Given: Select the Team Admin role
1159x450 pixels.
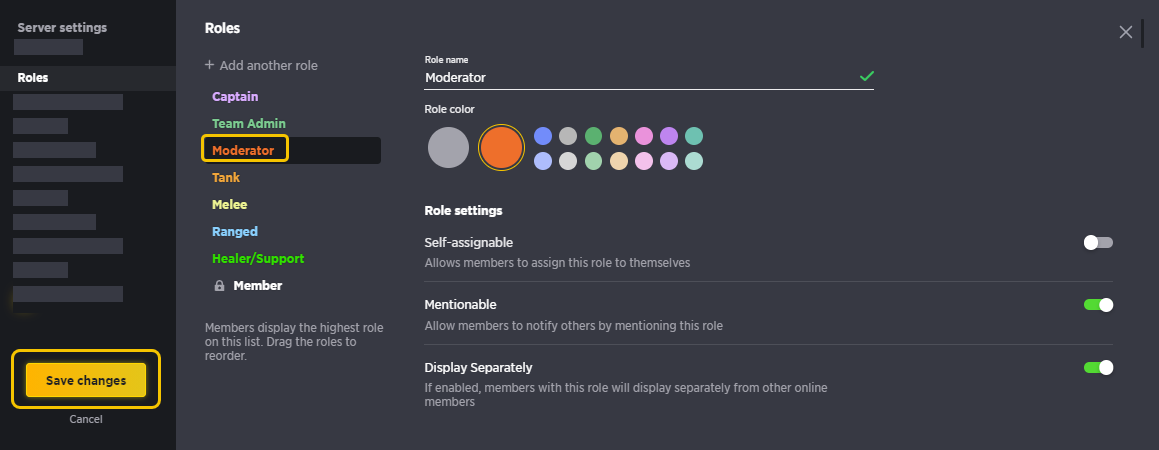Looking at the screenshot, I should click(248, 123).
